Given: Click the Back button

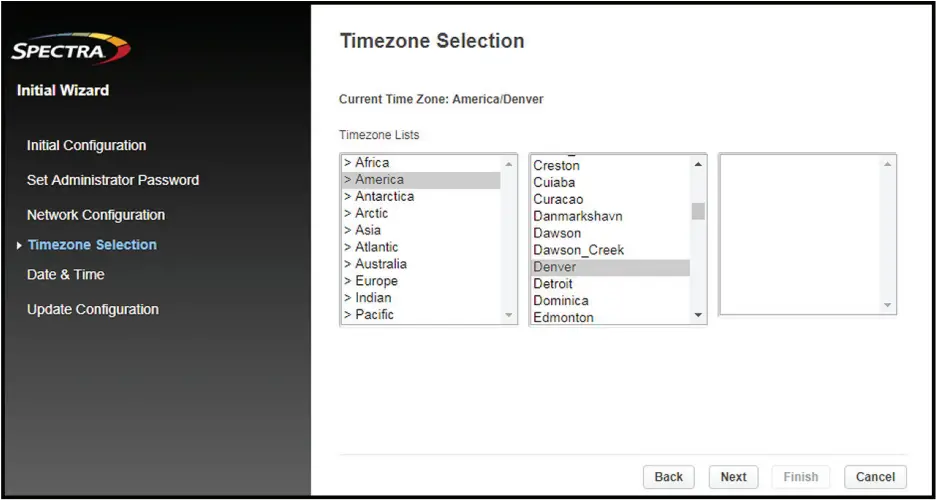Looking at the screenshot, I should 668,477.
